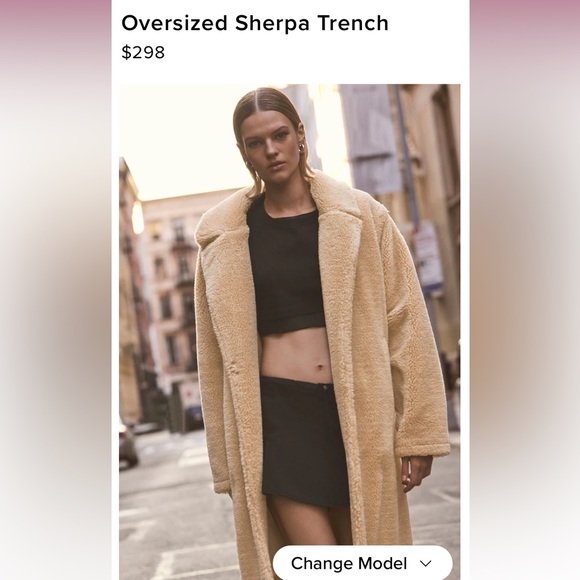Click the parked car in the photo background

pyautogui.click(x=128, y=444)
